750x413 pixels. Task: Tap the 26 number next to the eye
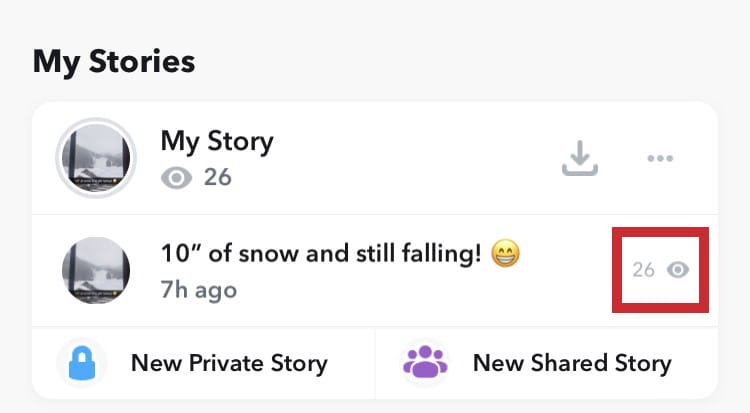click(643, 270)
